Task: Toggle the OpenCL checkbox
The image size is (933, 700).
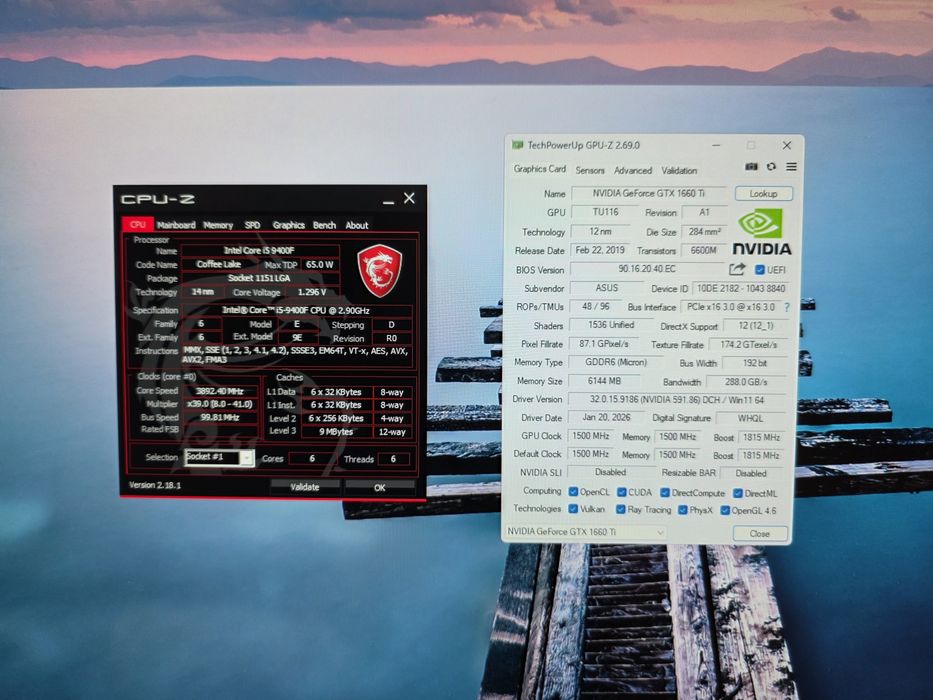Action: [x=573, y=492]
